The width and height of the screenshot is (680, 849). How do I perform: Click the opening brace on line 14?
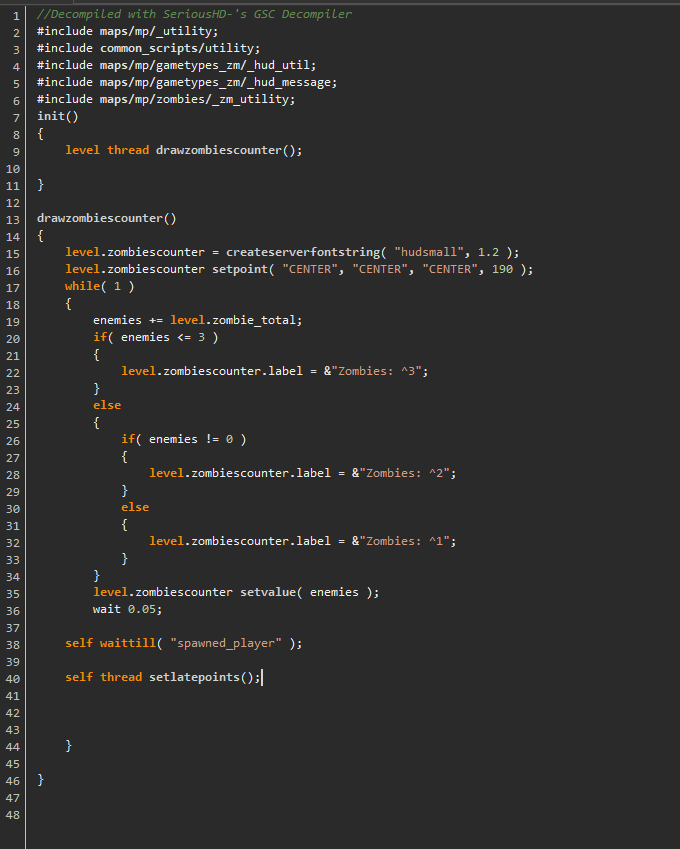click(x=41, y=236)
